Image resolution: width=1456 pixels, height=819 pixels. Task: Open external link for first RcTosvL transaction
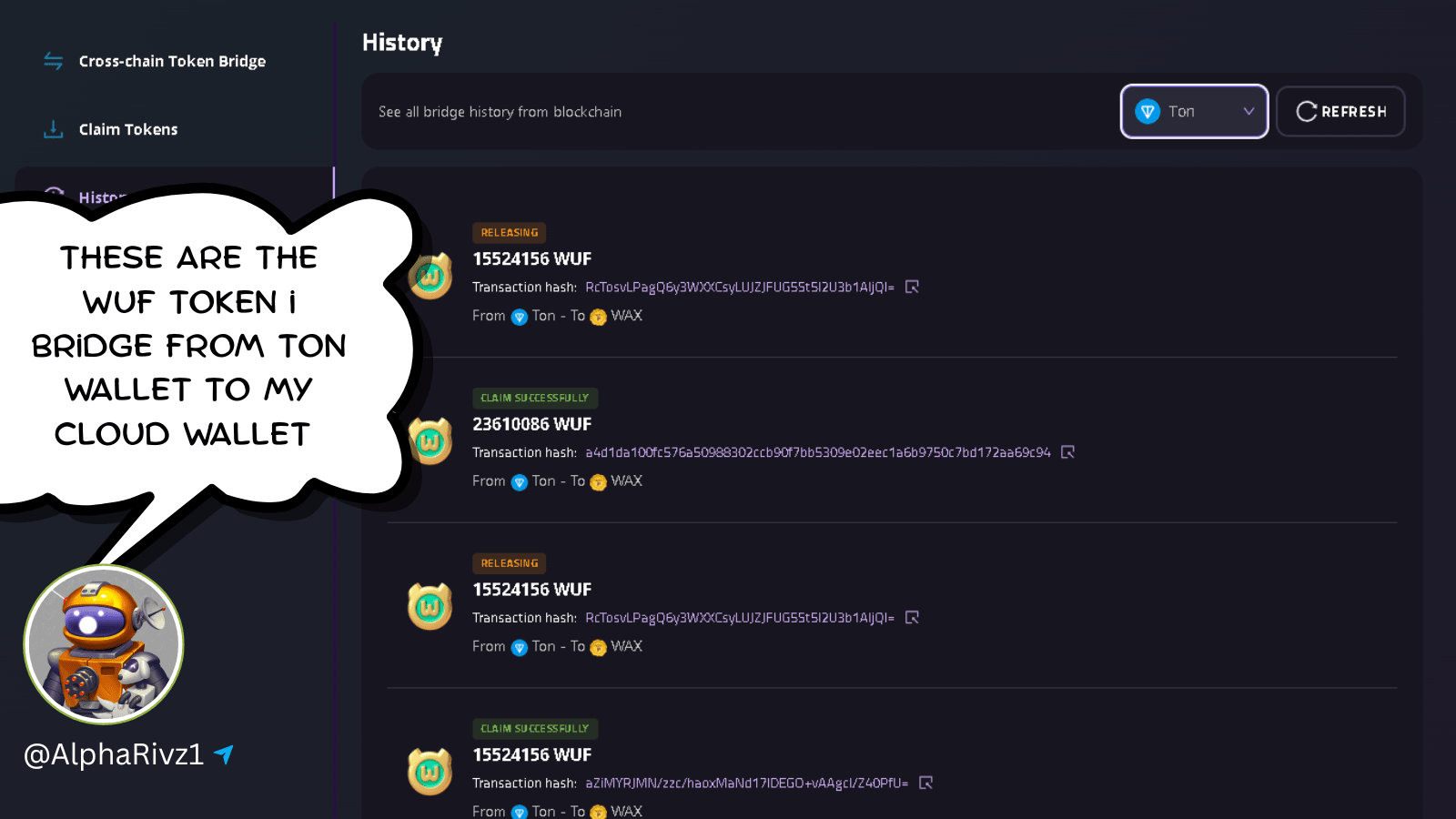coord(912,287)
